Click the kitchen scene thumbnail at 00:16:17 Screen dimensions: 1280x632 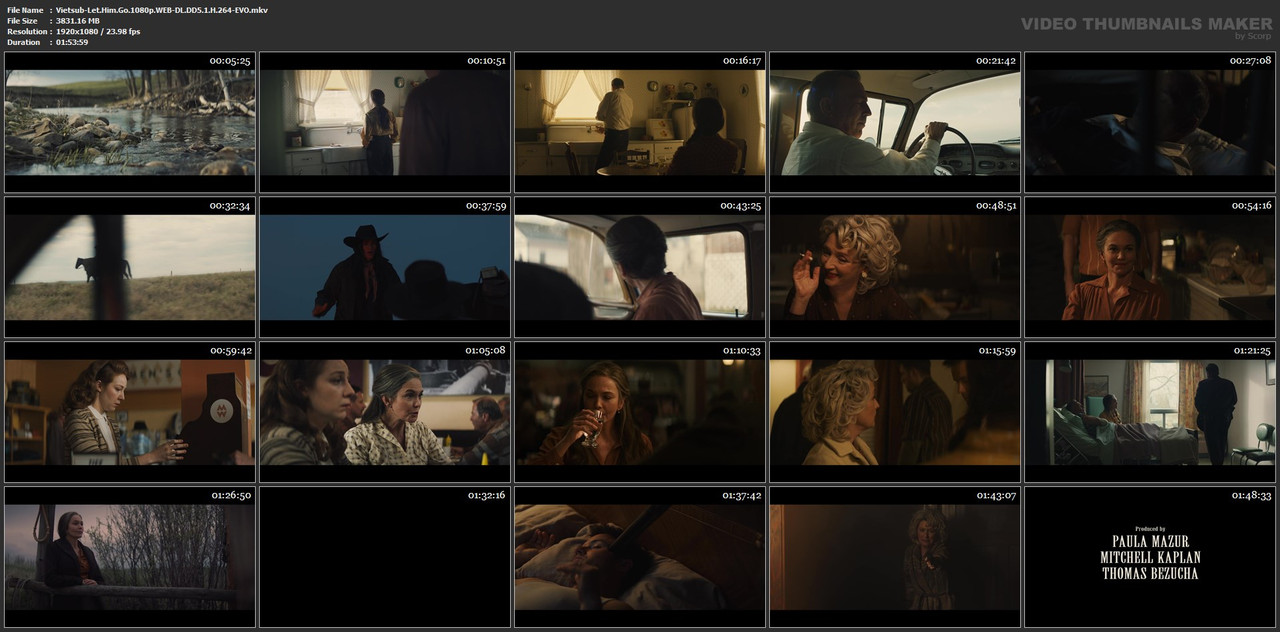(640, 122)
